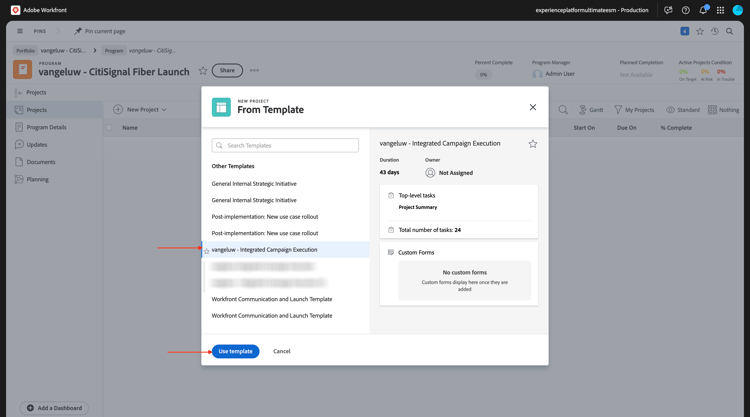750x417 pixels.
Task: Select first Workfront Communication and Launch Template
Action: [272, 299]
